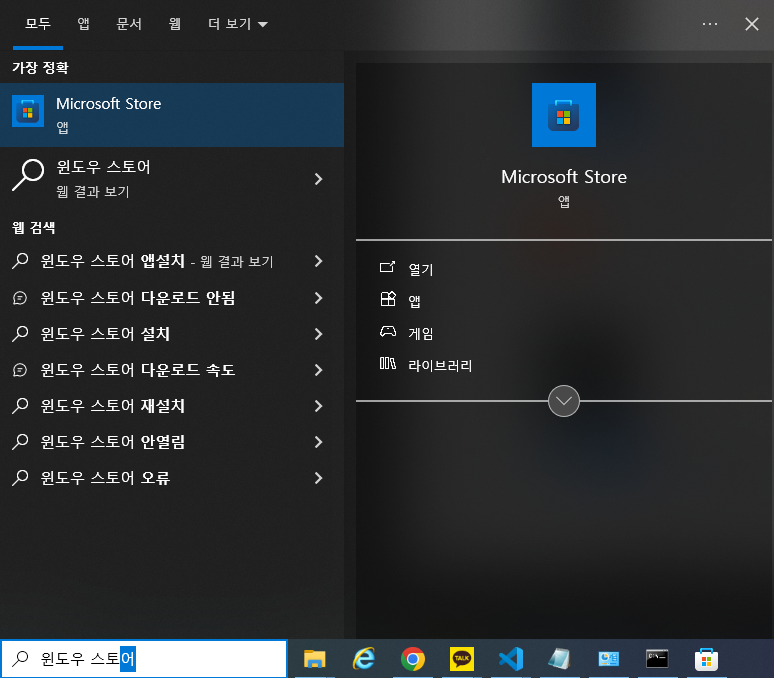Select suggestion 윈도우 스토어 앱설치
774x678 pixels.
pyautogui.click(x=157, y=261)
